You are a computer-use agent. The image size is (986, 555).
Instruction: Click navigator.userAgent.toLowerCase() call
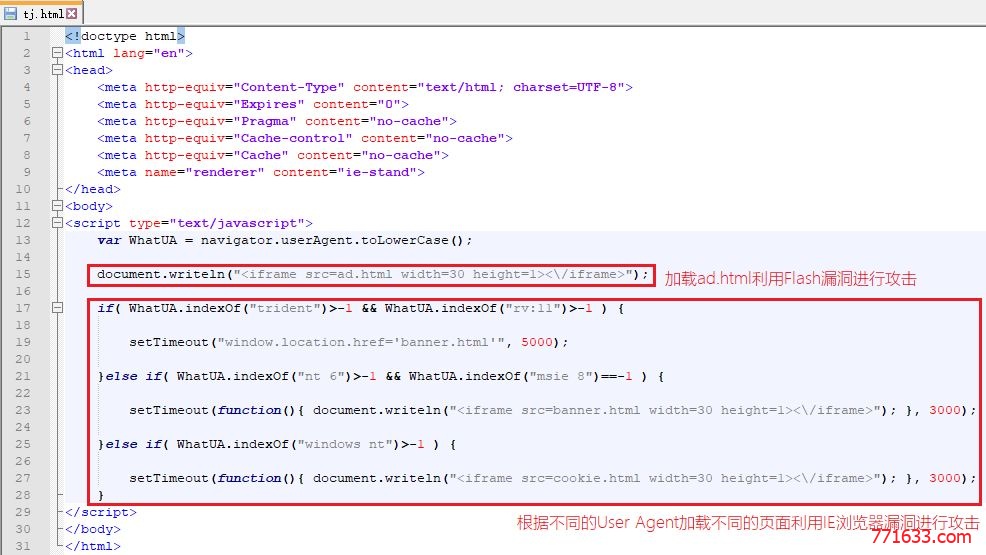coord(333,239)
